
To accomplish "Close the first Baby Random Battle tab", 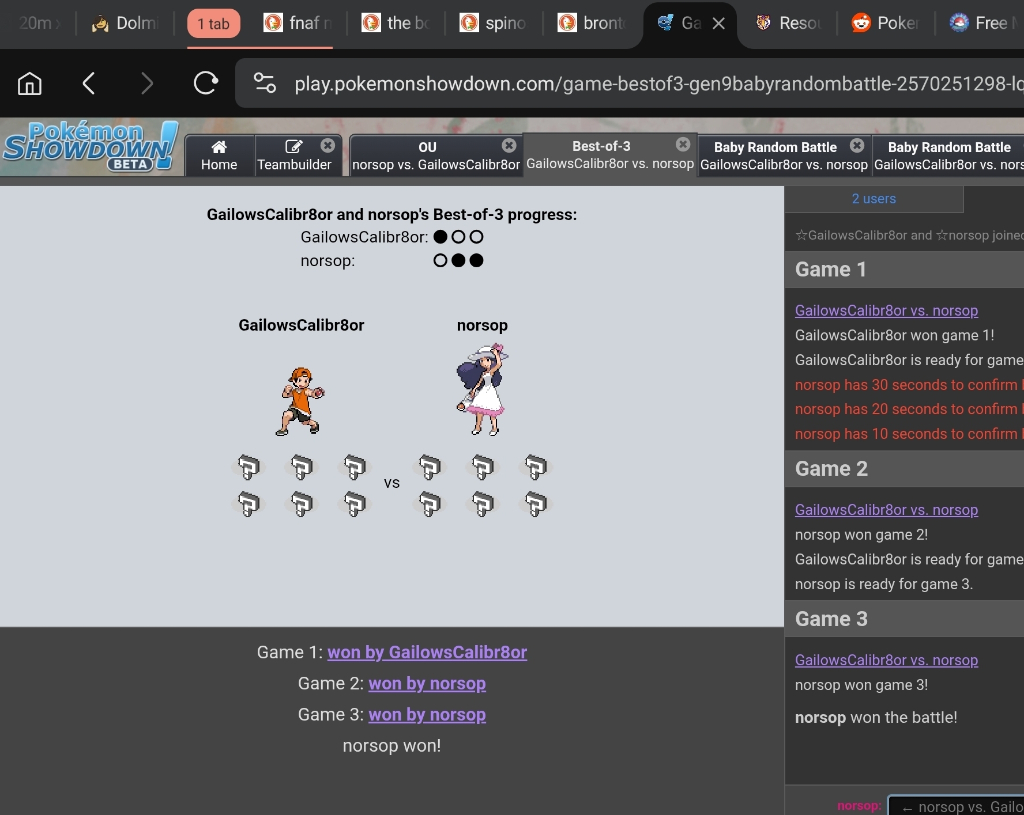I will tap(857, 146).
